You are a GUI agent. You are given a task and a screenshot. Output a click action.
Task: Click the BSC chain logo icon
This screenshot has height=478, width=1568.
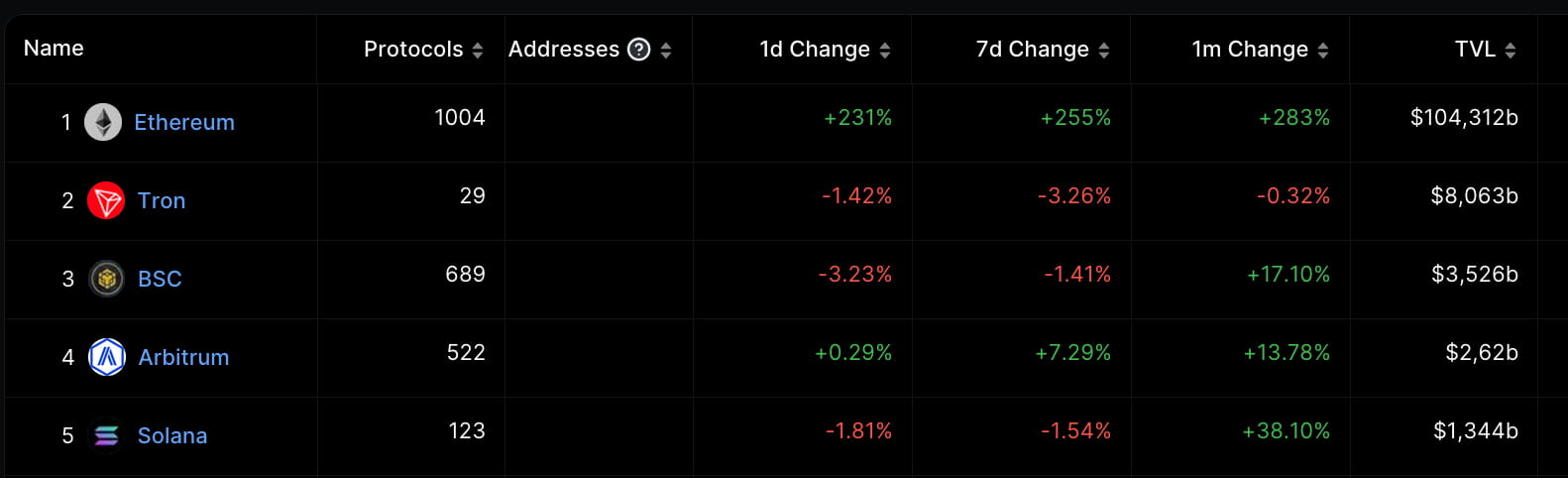click(x=106, y=279)
